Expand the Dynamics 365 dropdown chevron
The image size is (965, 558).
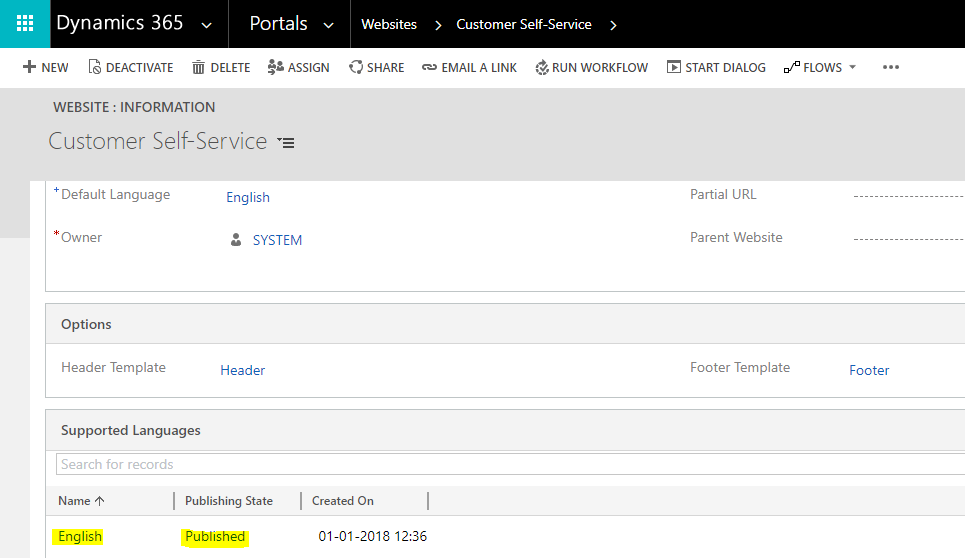click(207, 25)
